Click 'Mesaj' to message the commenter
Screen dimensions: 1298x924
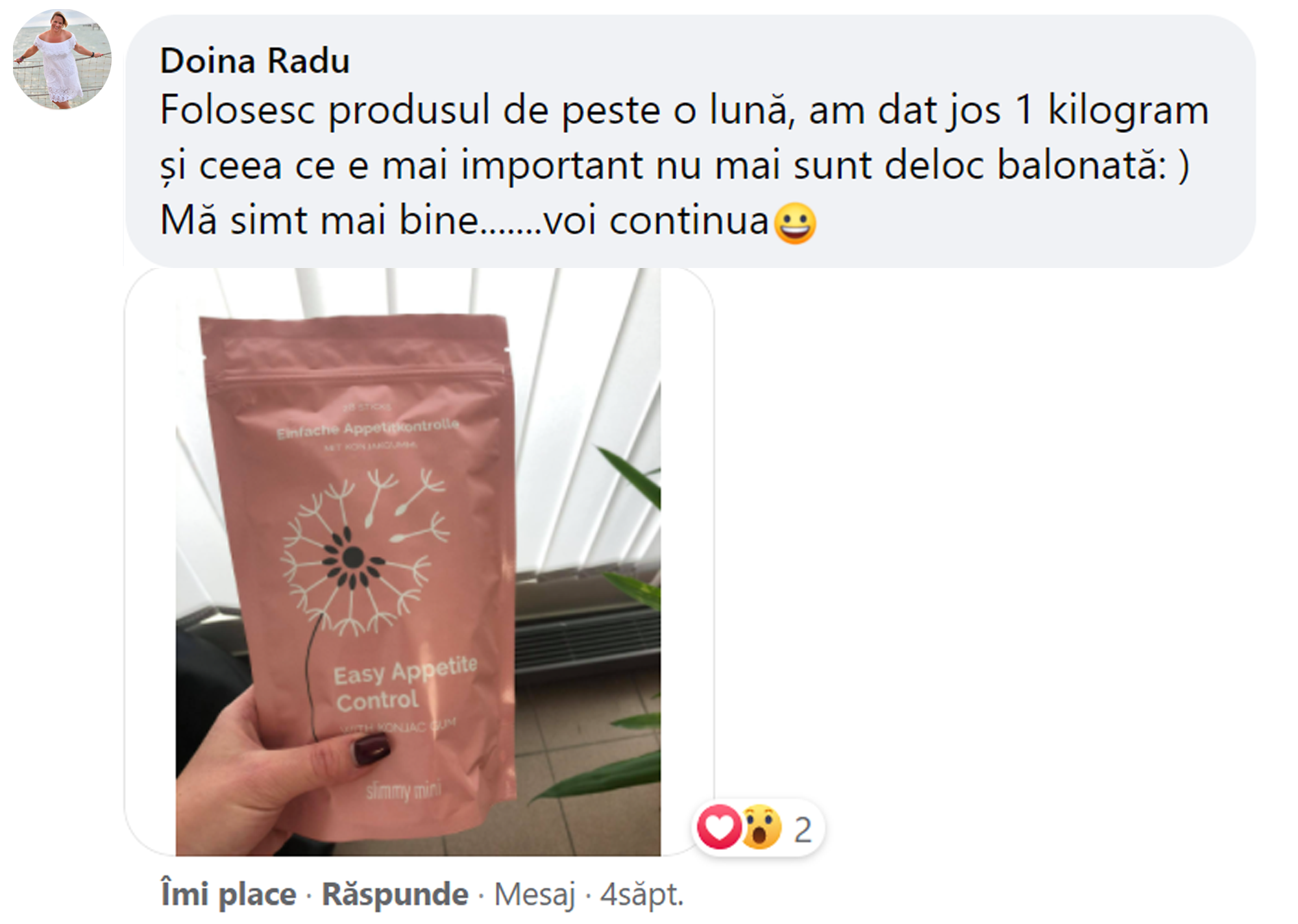535,895
